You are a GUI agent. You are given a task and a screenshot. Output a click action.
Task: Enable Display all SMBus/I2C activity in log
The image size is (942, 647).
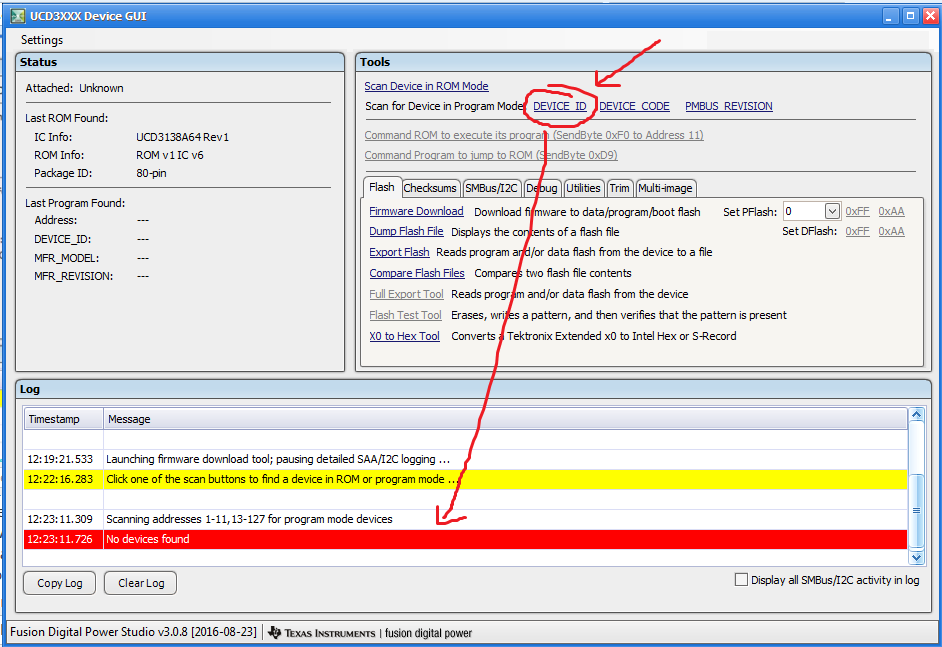741,580
